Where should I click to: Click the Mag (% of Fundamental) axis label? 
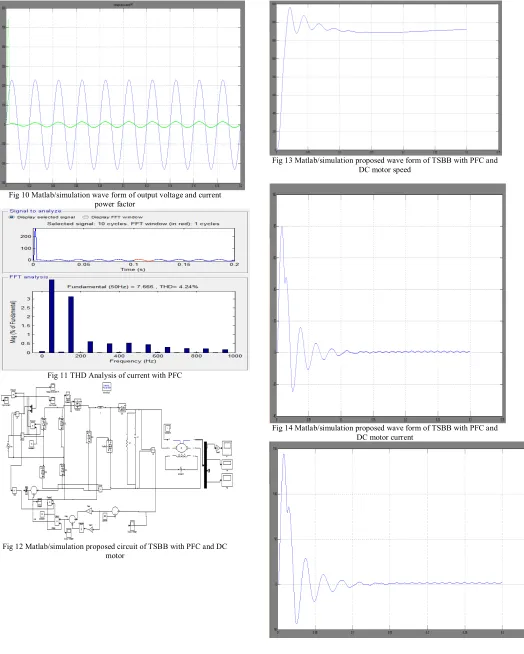[13, 322]
